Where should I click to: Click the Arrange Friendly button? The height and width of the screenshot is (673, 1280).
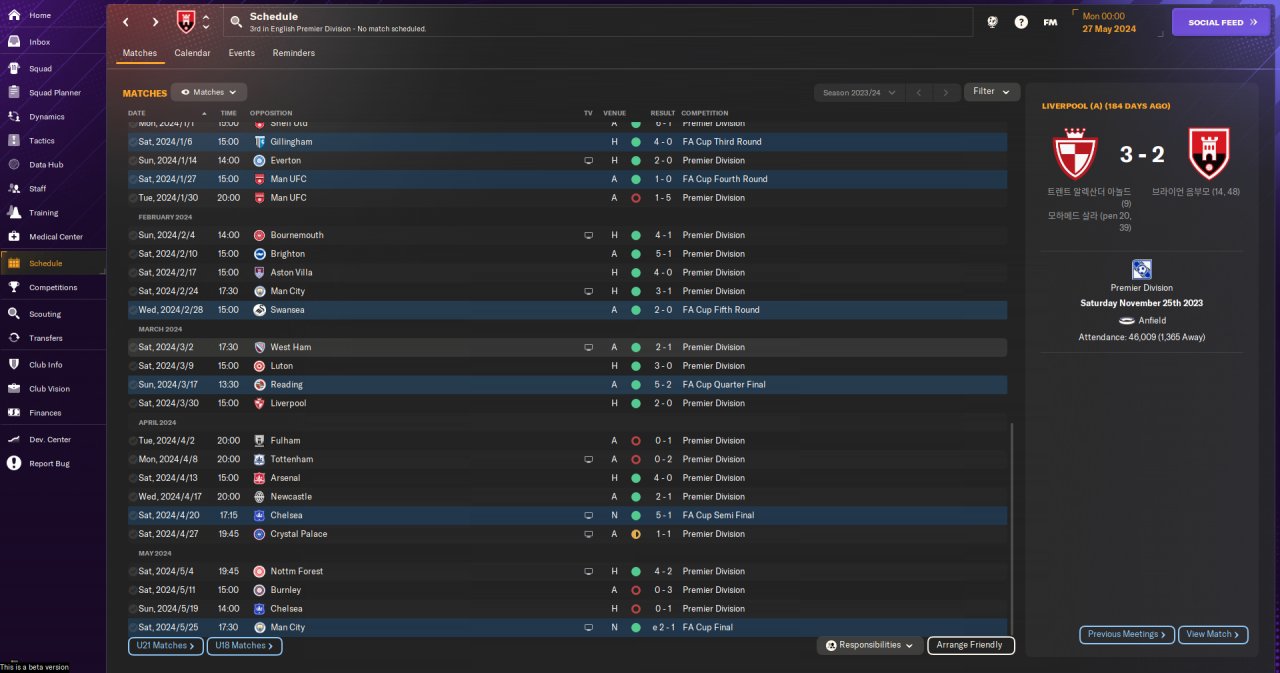(x=971, y=645)
